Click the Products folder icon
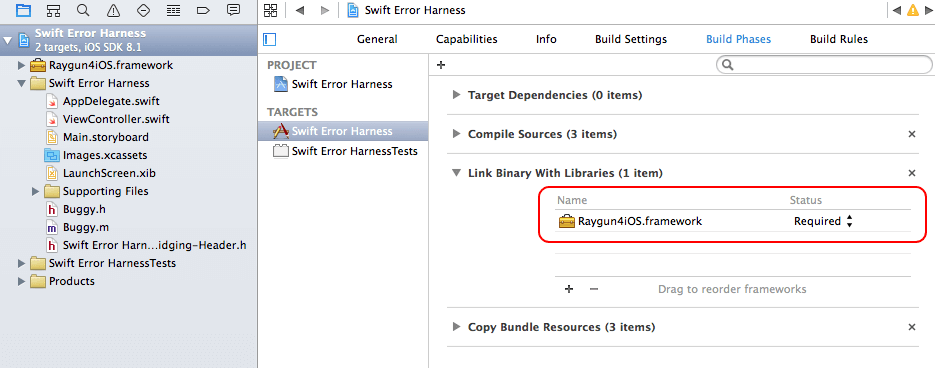The height and width of the screenshot is (368, 935). 38,281
